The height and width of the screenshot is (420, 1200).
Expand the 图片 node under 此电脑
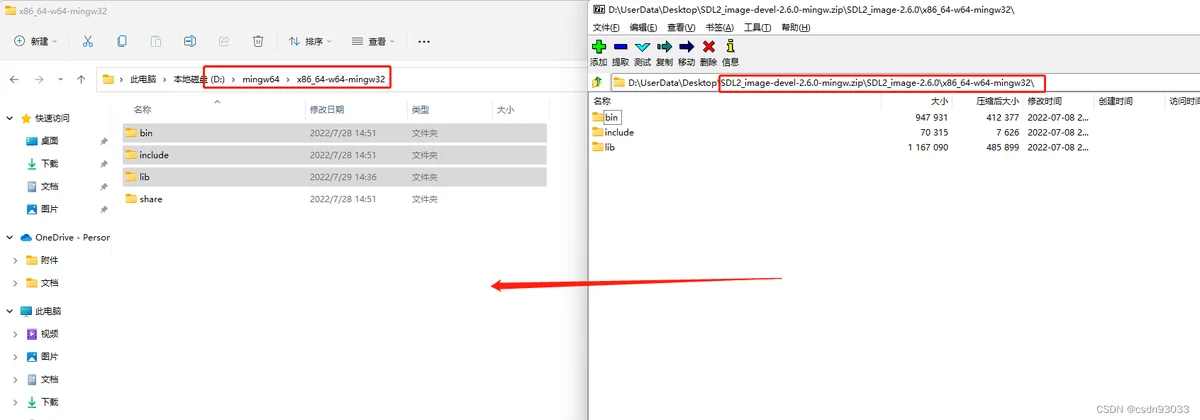point(16,357)
